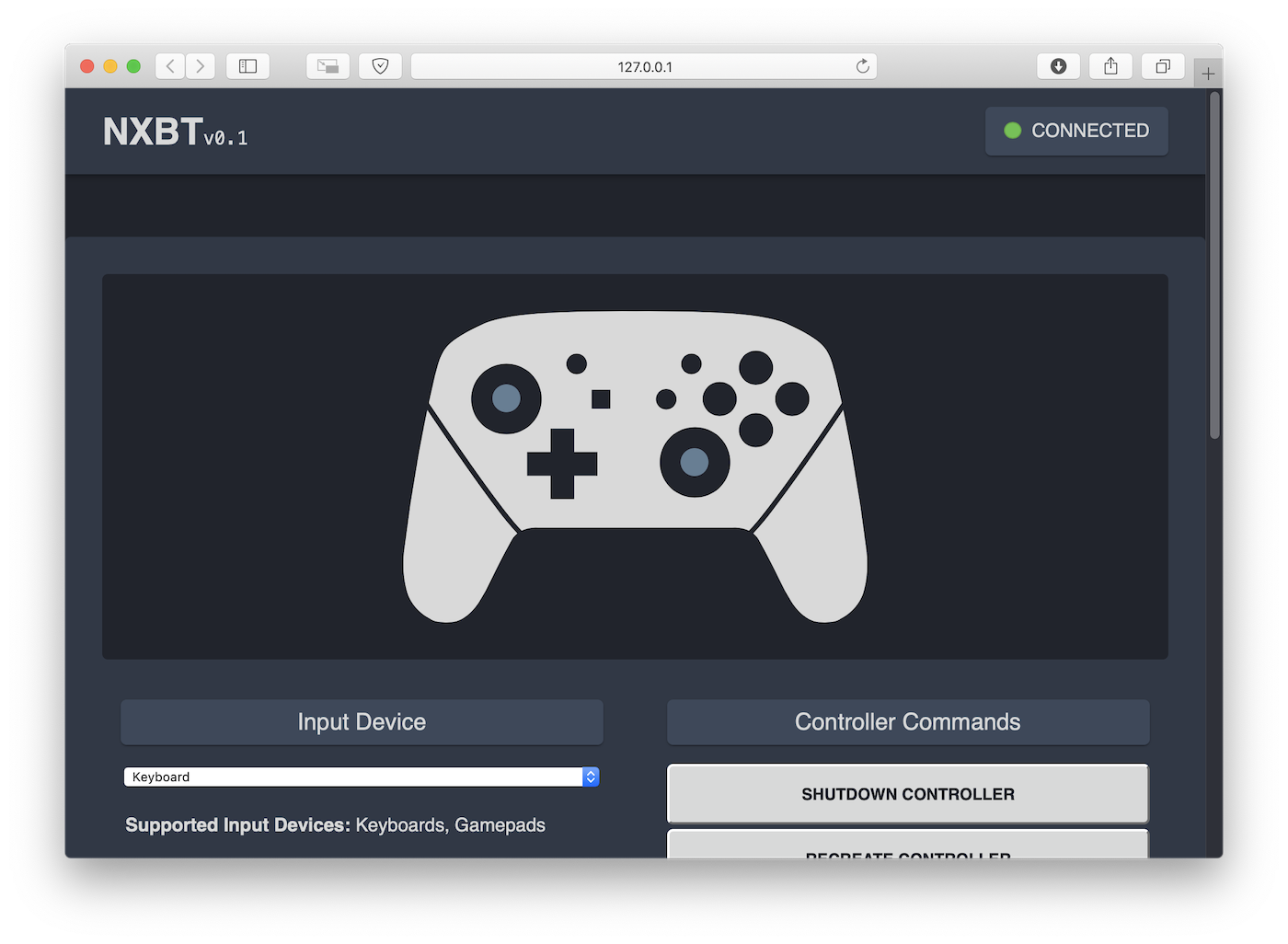
Task: Click the Input Device panel header
Action: point(362,722)
